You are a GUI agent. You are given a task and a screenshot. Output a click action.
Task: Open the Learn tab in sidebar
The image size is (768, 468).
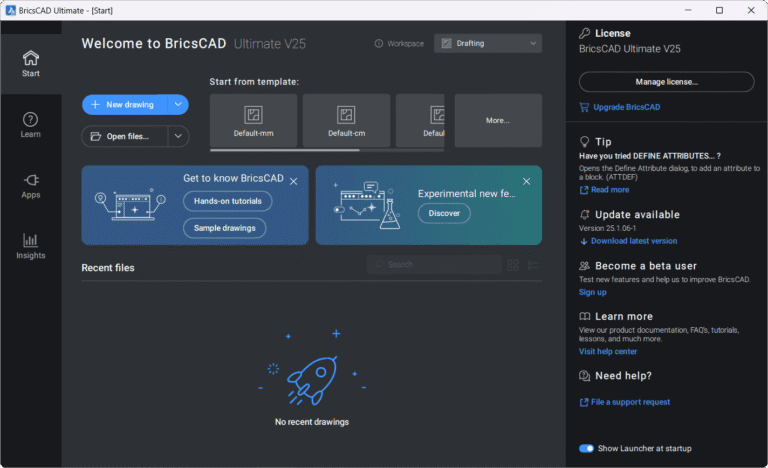pyautogui.click(x=30, y=125)
